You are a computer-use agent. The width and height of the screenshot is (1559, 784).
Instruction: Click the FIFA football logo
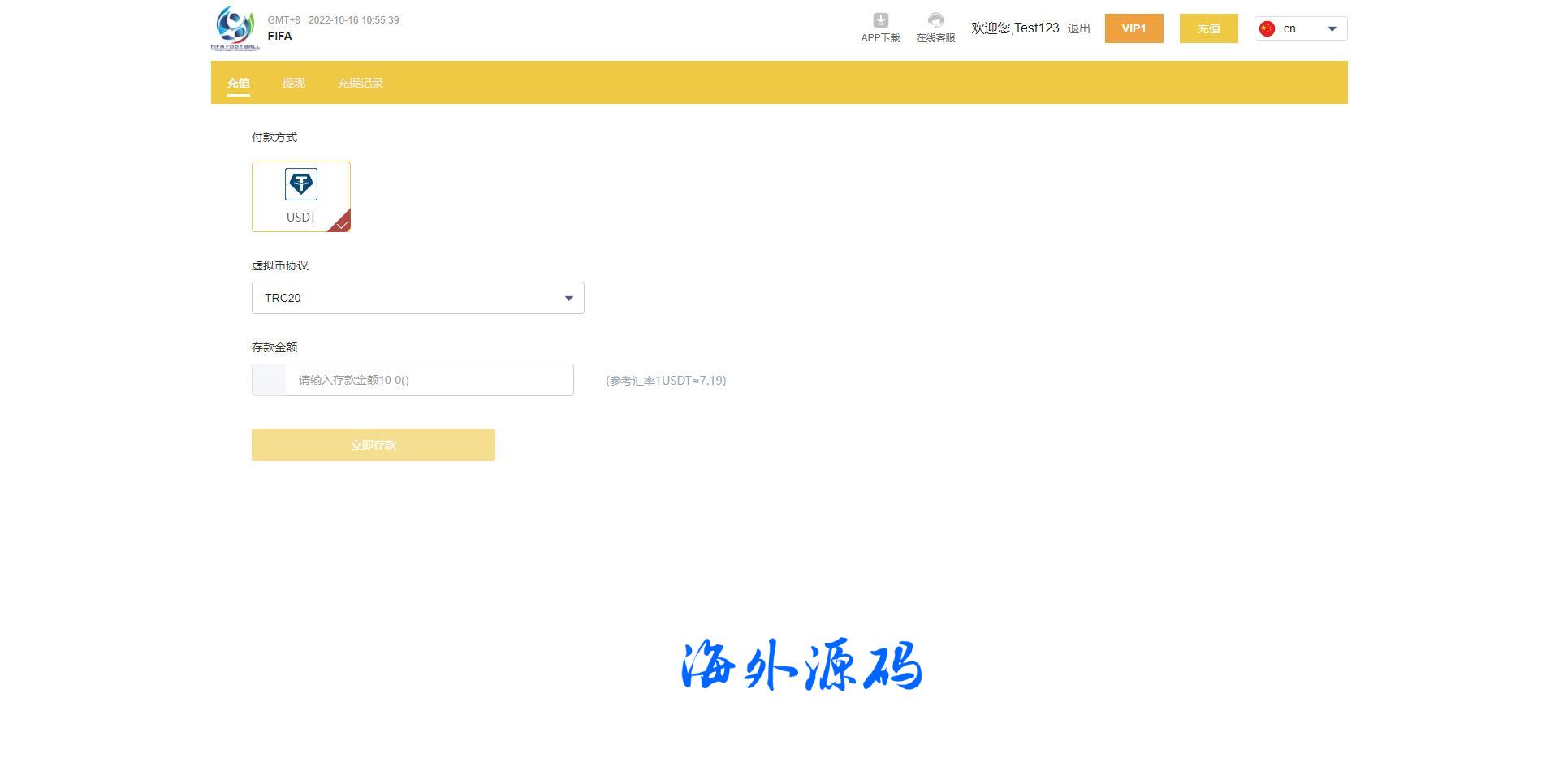(x=235, y=28)
